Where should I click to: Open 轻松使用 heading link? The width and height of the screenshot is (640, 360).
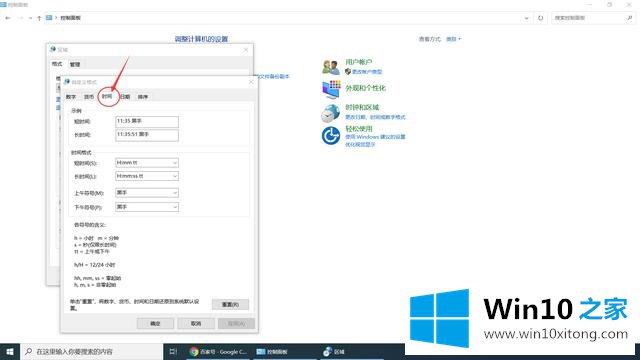click(x=359, y=129)
